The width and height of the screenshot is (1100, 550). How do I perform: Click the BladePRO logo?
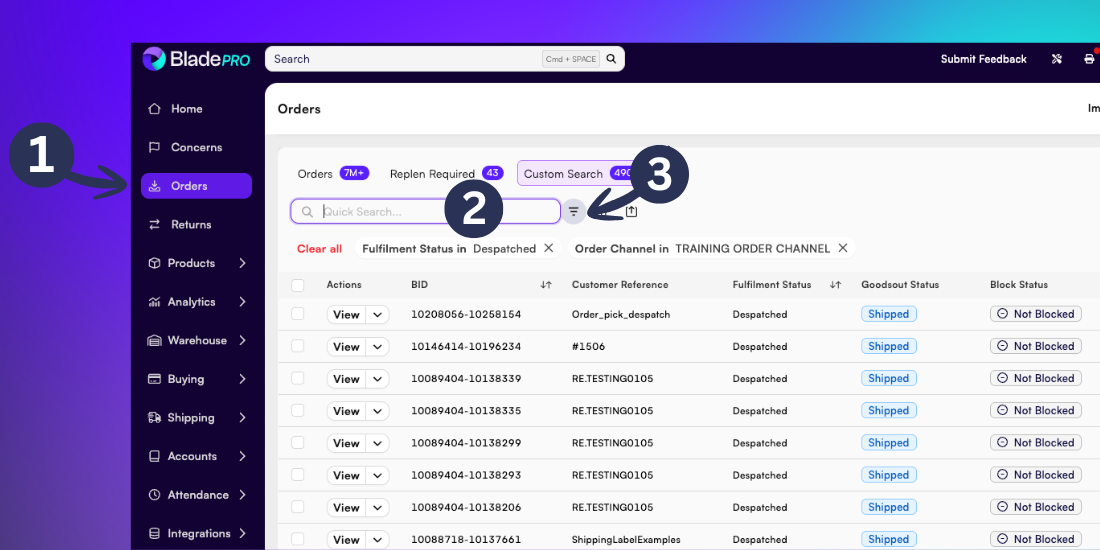point(196,60)
